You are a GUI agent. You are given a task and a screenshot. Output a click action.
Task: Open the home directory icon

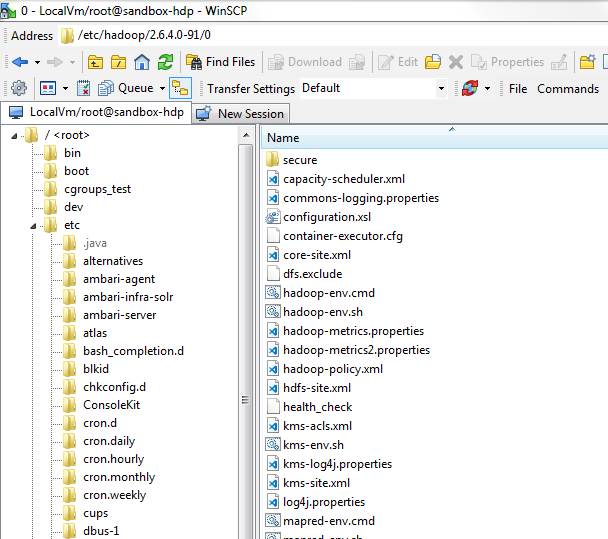tap(142, 62)
